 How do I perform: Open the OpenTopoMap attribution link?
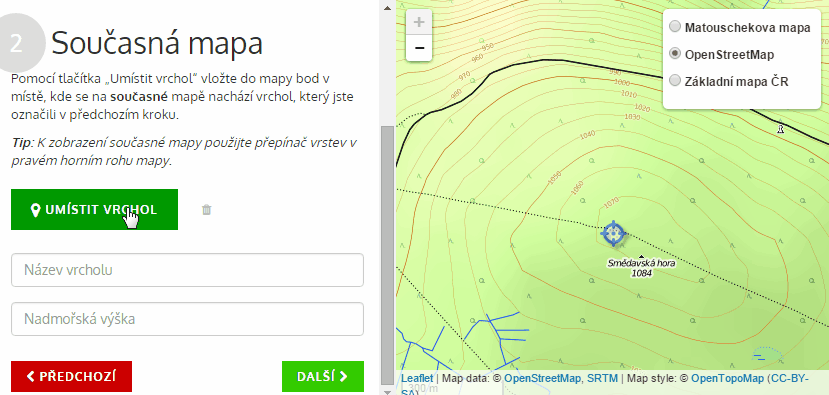tap(727, 379)
